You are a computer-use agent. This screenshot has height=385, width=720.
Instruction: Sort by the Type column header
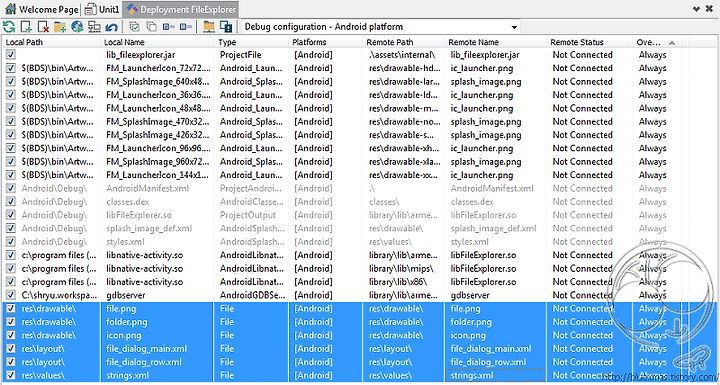point(252,42)
